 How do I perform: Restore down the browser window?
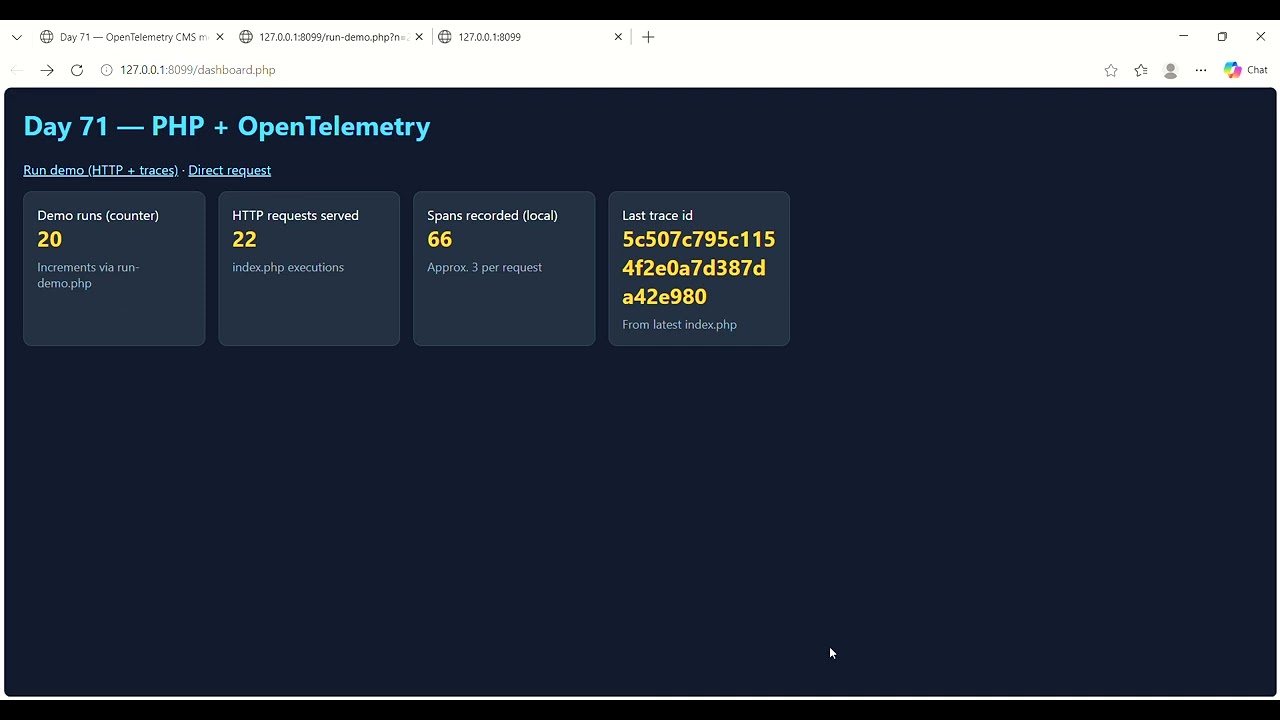(x=1222, y=36)
